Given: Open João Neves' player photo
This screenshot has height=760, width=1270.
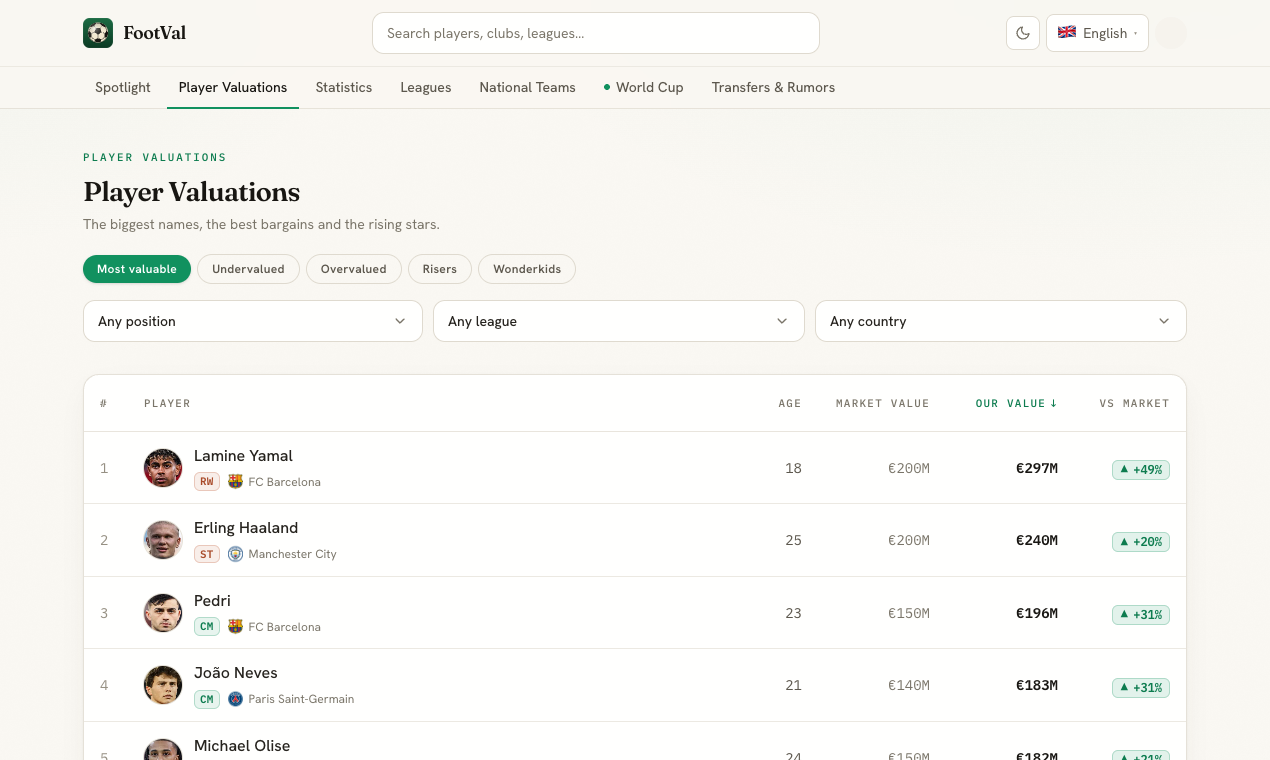Looking at the screenshot, I should click(x=163, y=685).
